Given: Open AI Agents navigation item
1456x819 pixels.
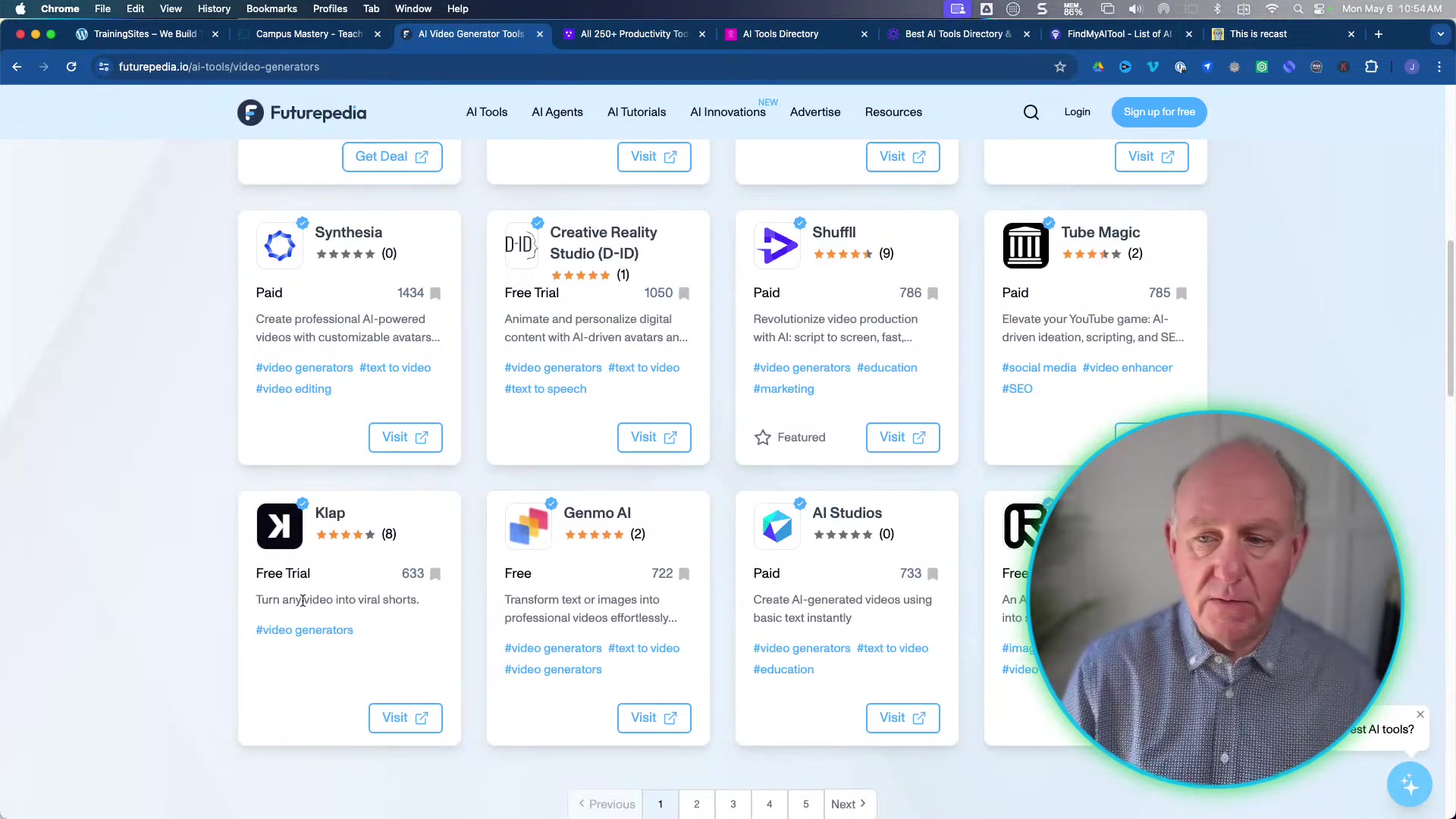Looking at the screenshot, I should tap(557, 112).
